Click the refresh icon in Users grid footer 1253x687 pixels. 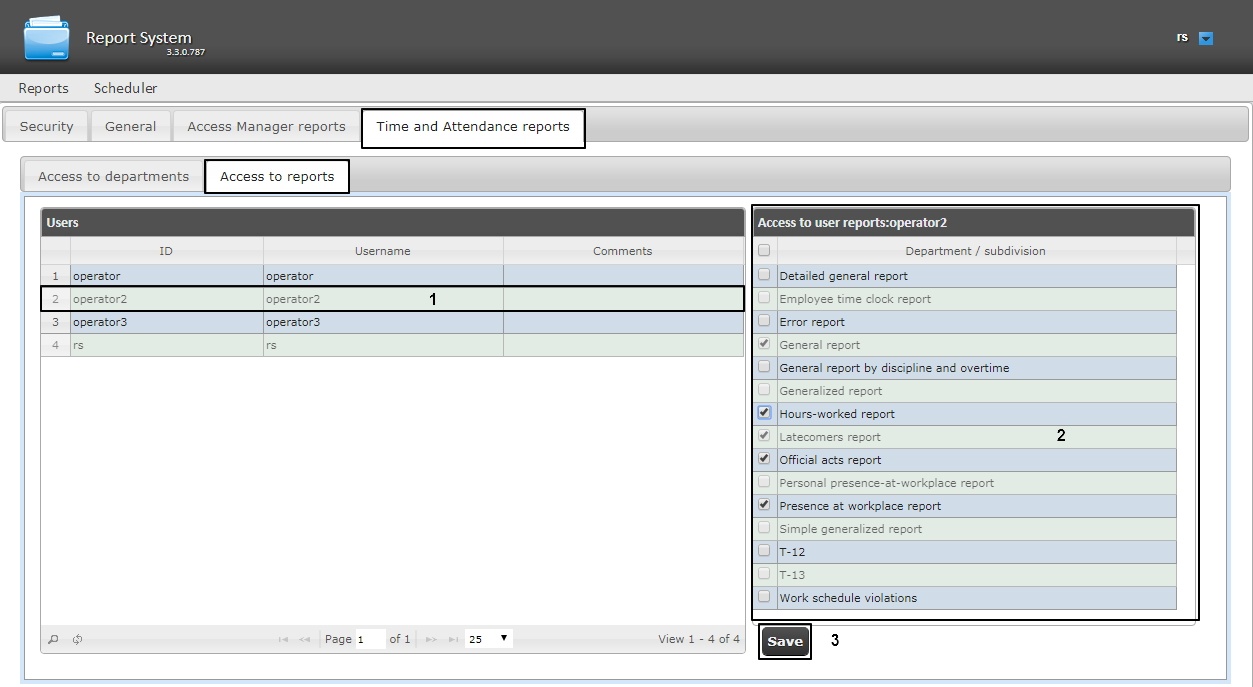77,640
